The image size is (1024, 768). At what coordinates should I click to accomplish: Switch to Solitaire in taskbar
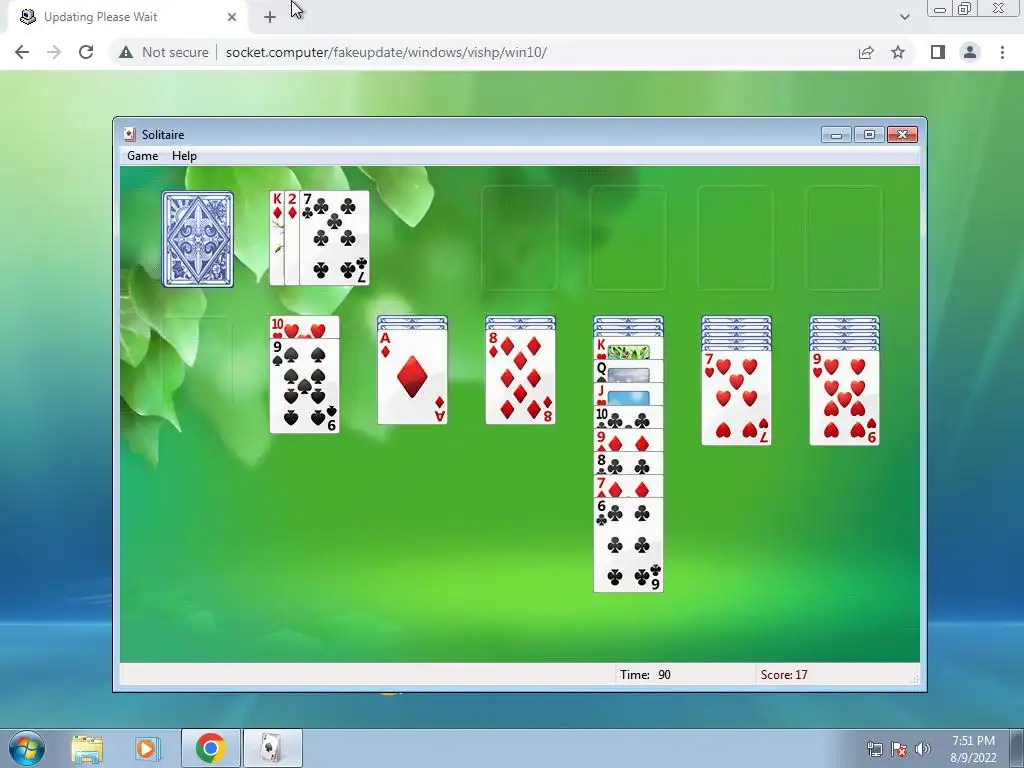coord(272,748)
